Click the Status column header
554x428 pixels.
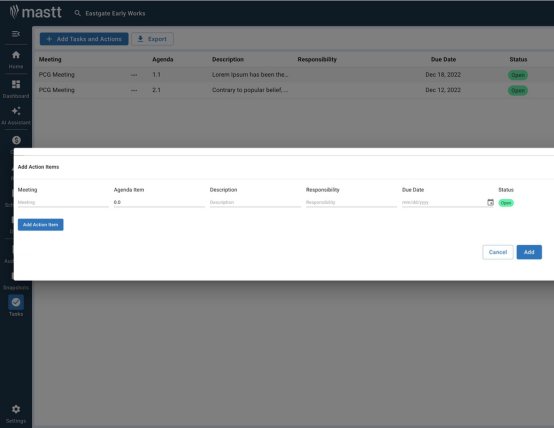coord(518,59)
